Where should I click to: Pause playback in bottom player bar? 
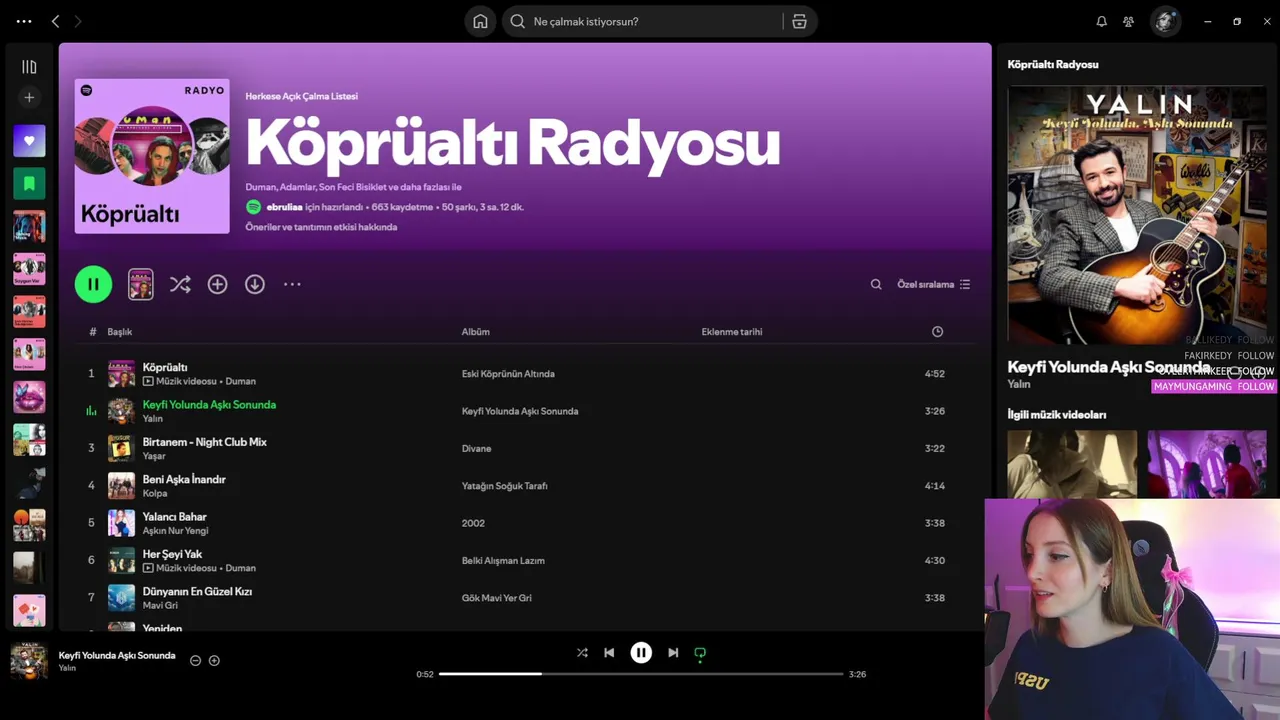click(x=641, y=652)
